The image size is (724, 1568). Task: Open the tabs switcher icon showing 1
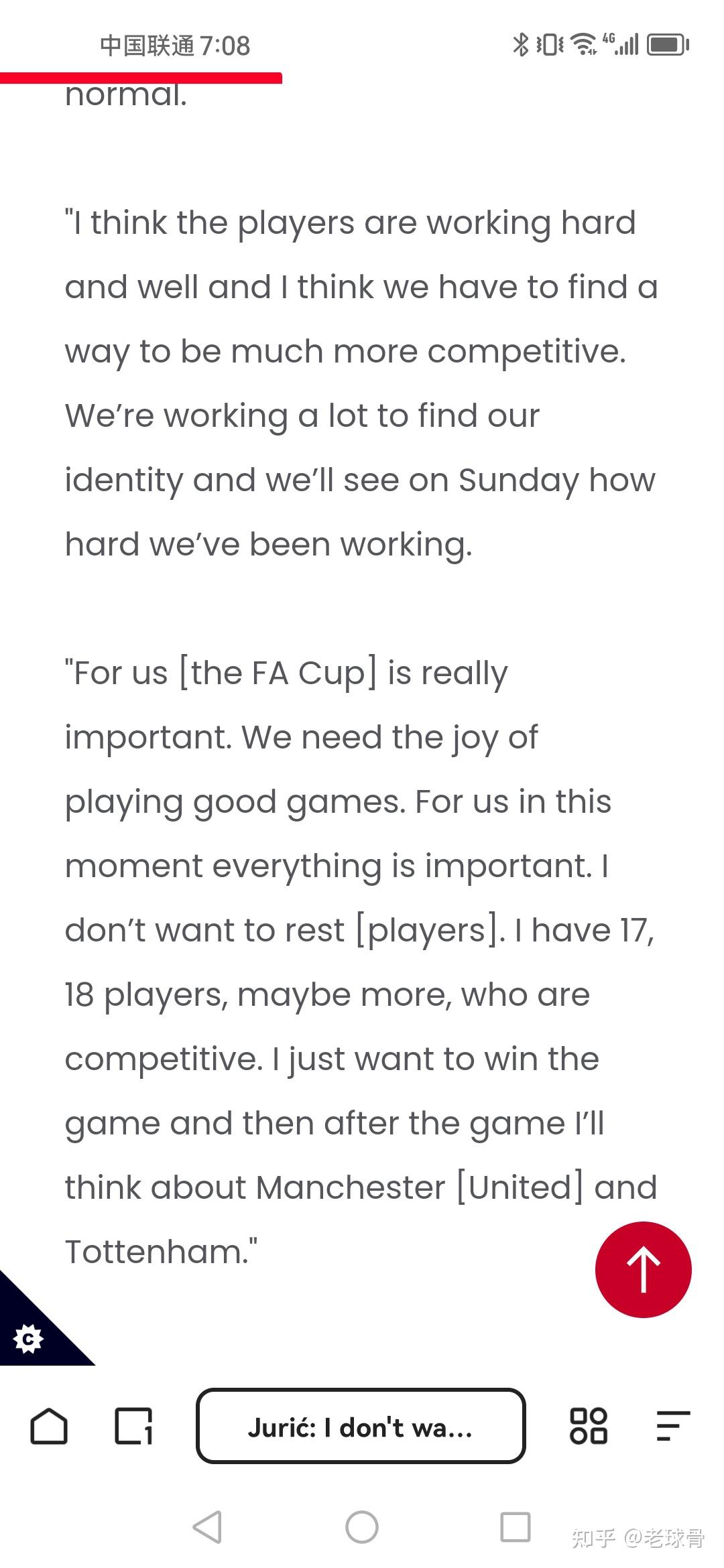tap(133, 1426)
